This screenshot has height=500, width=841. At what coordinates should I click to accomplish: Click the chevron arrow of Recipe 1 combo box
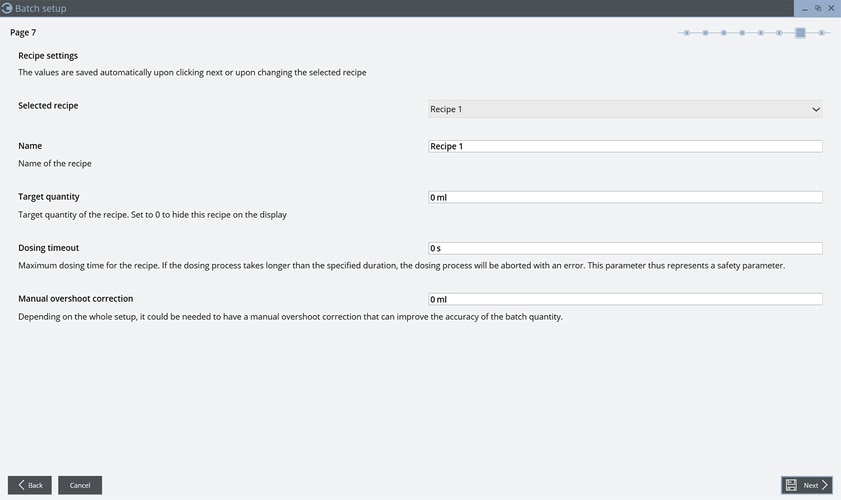point(816,109)
